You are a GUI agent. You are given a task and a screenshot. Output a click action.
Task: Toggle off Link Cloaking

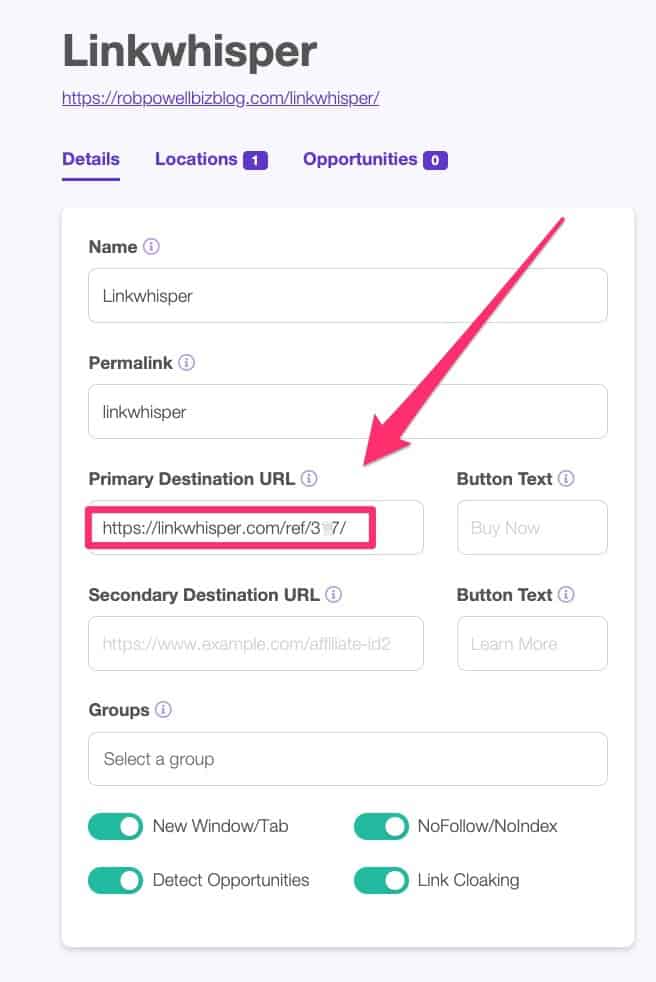(x=381, y=880)
